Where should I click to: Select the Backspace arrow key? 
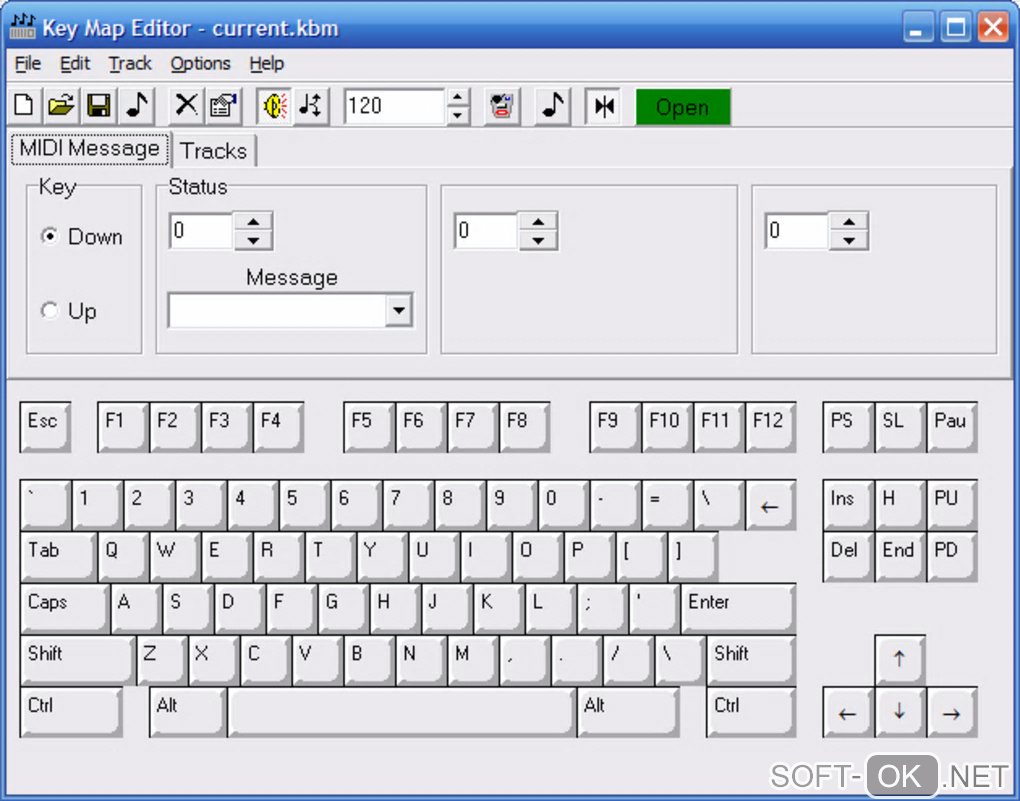pyautogui.click(x=771, y=505)
